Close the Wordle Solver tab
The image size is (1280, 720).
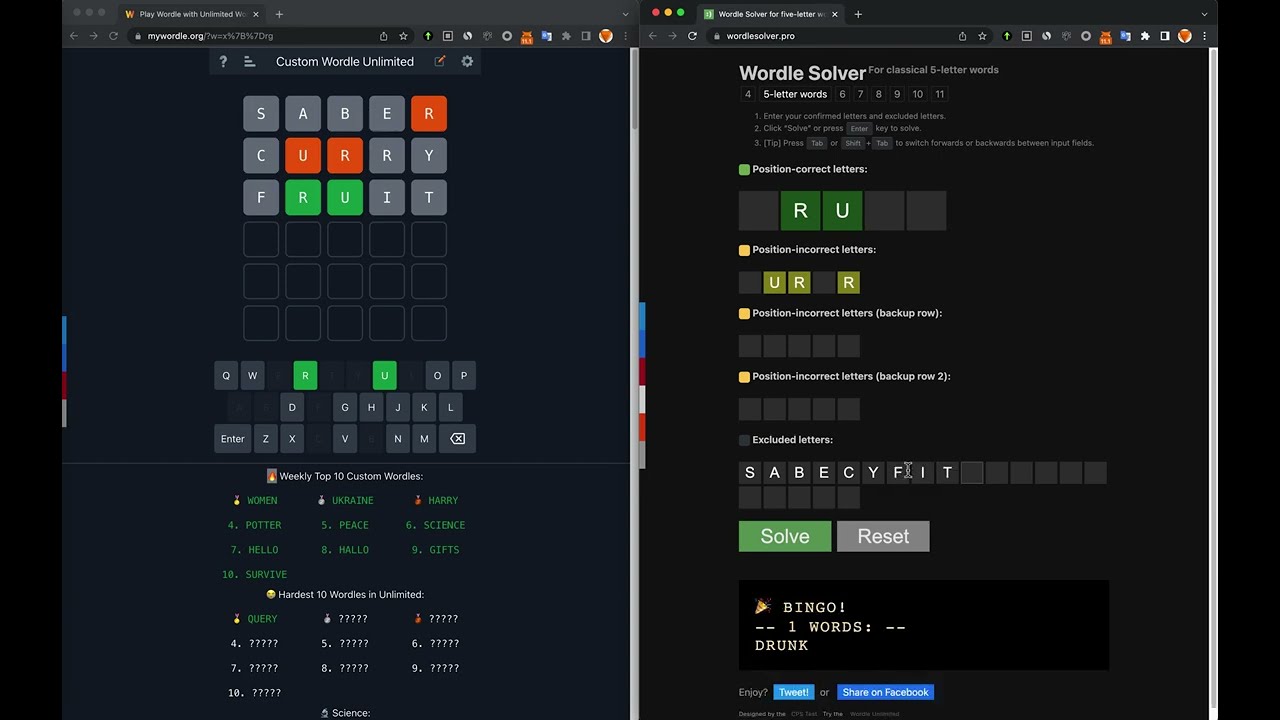(835, 14)
